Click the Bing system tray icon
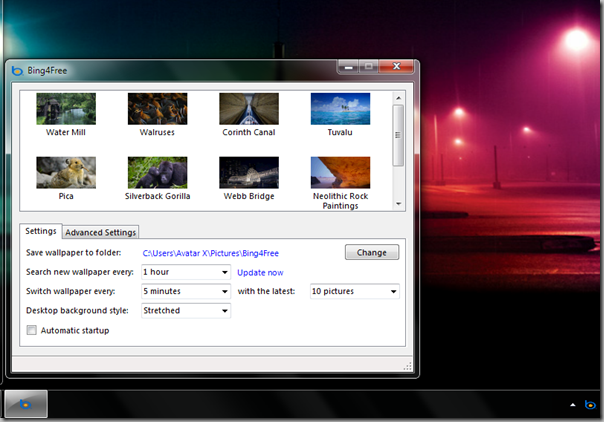Screen dimensions: 604x422 pos(589,405)
